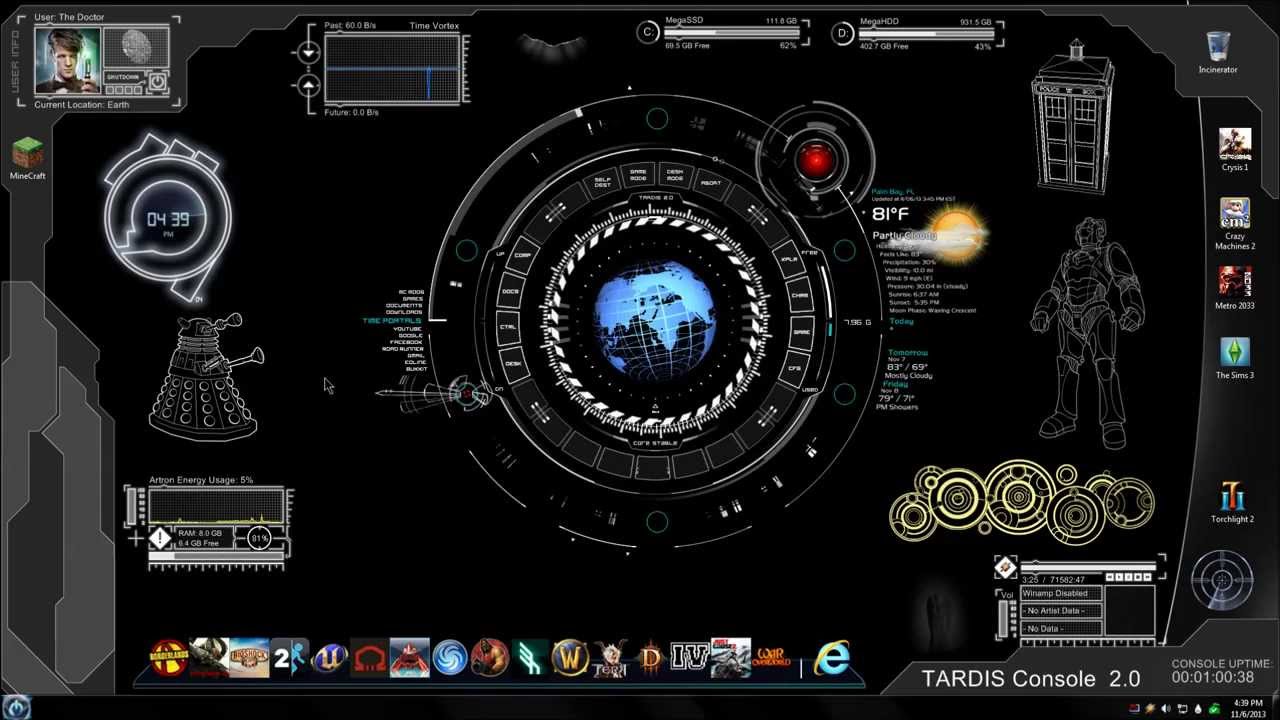1280x720 pixels.
Task: Launch Portal 2 from the dock
Action: (x=289, y=658)
